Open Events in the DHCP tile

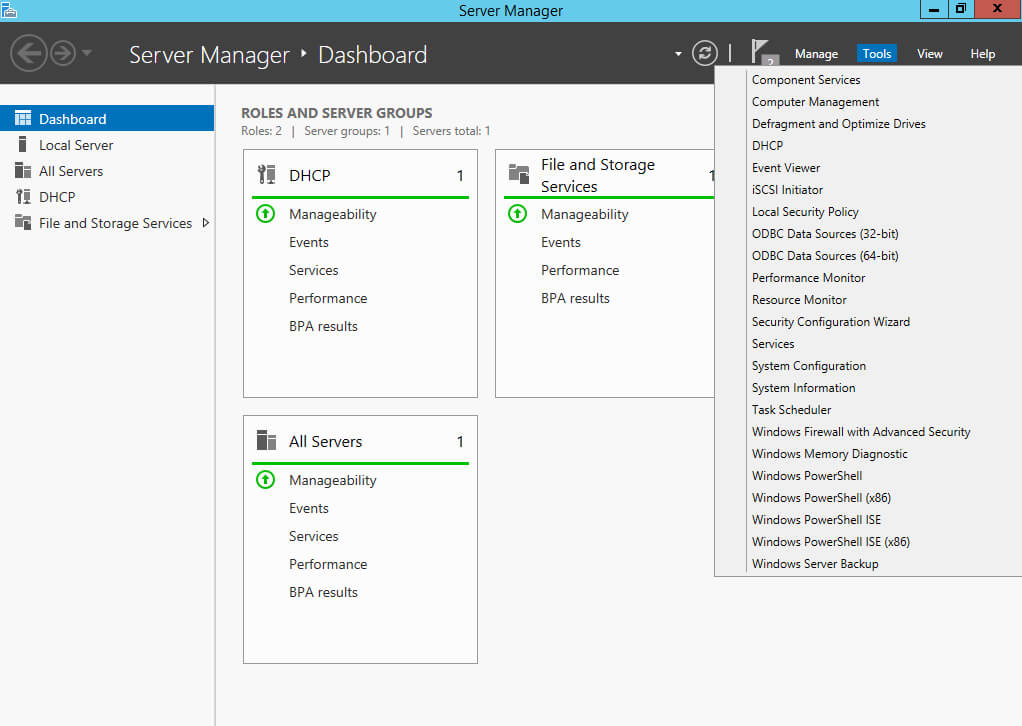click(x=309, y=242)
